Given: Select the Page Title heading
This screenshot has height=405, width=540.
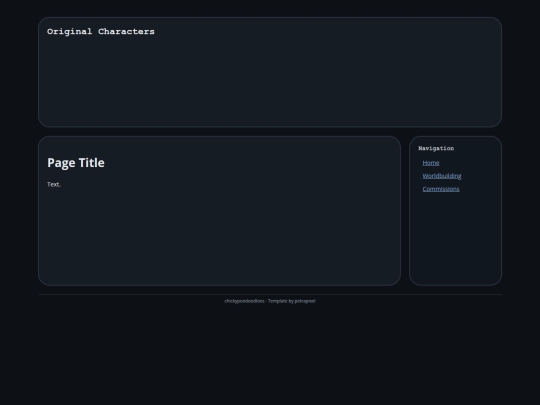Looking at the screenshot, I should coord(76,163).
